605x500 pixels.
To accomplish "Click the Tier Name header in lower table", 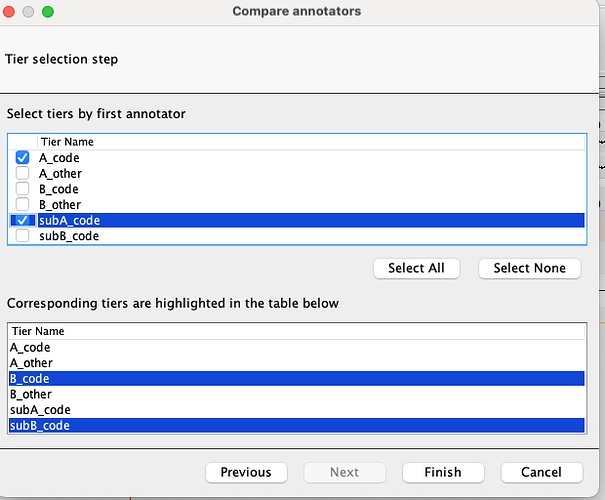I will coord(38,331).
